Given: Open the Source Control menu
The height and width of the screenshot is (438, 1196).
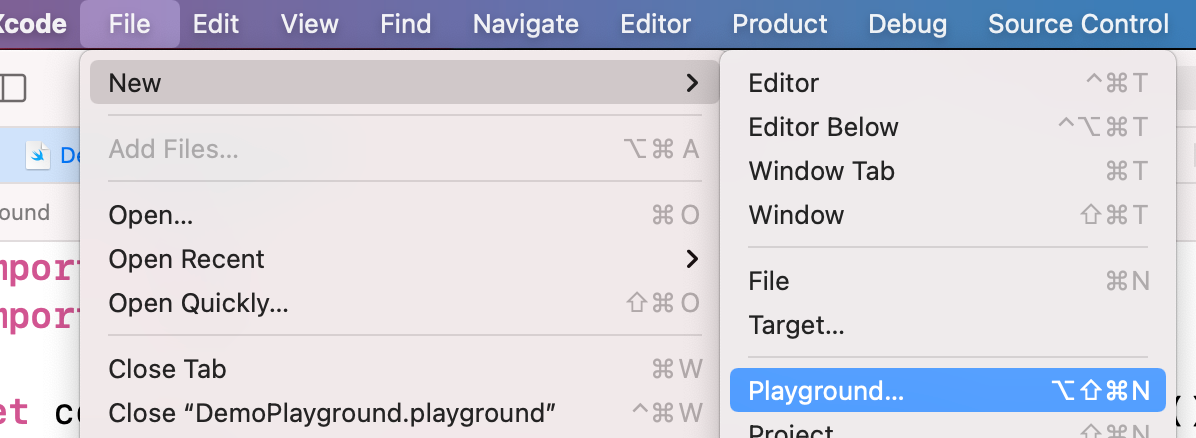Looking at the screenshot, I should click(1079, 24).
